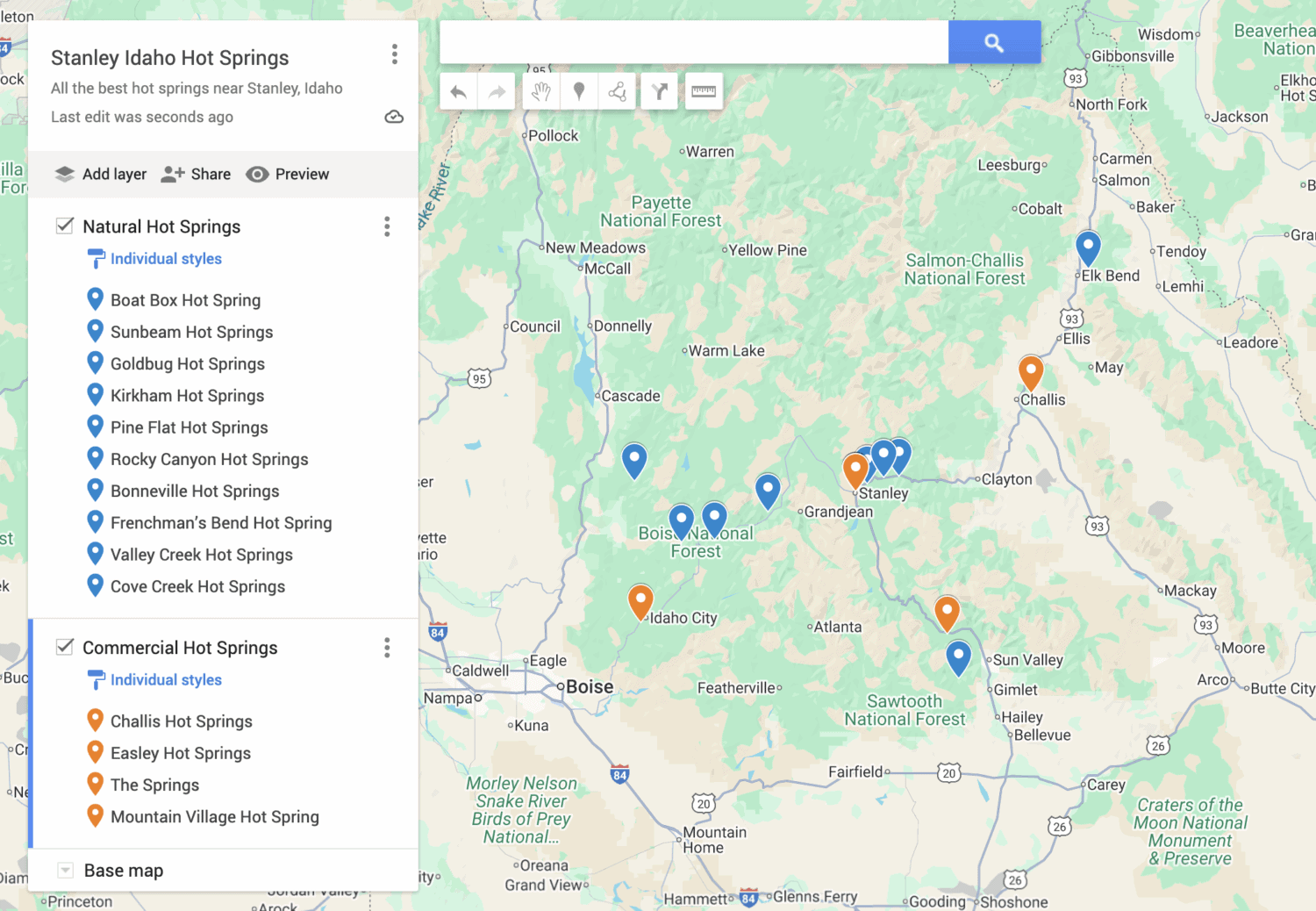Expand the Base map section
Viewport: 1316px width, 911px height.
64,870
